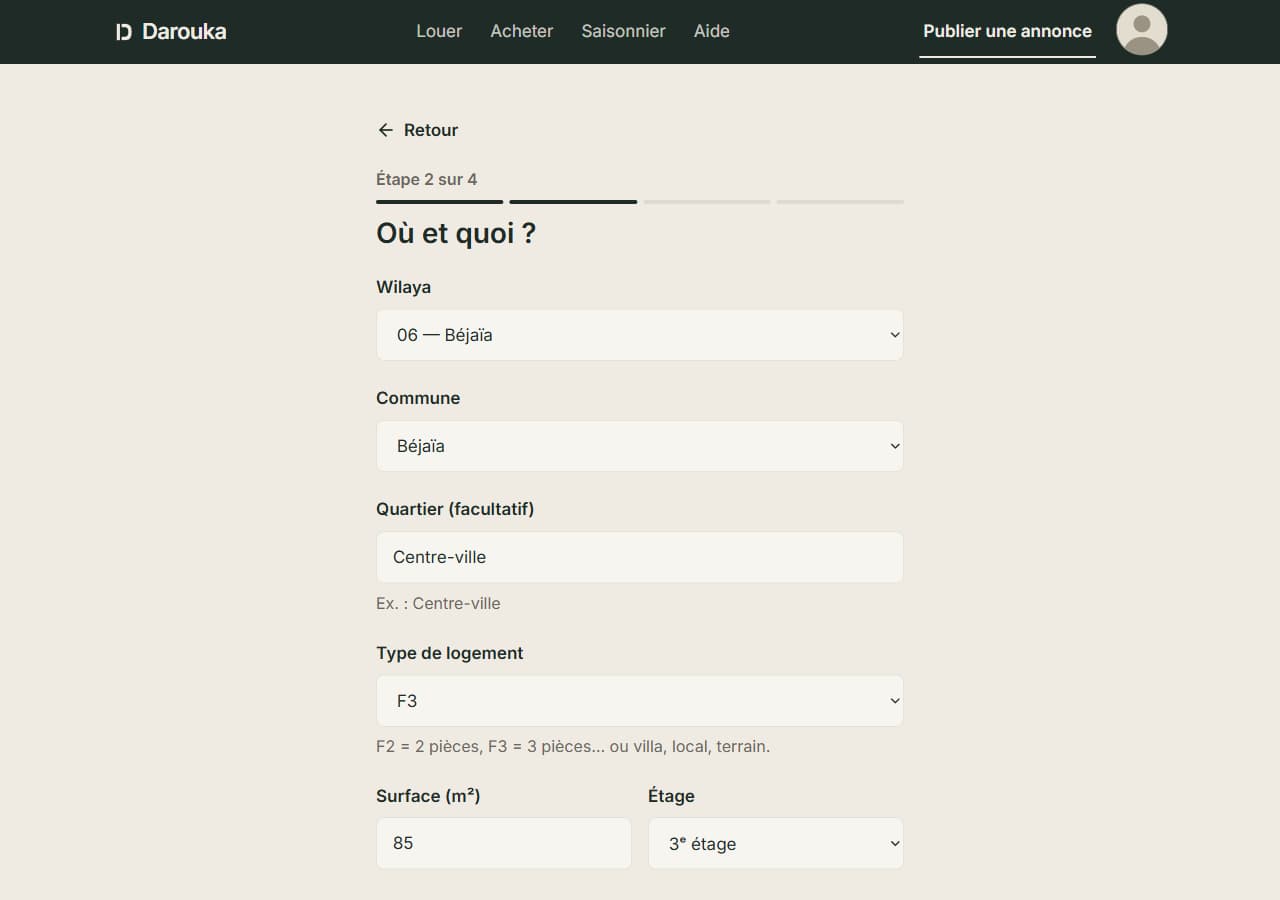This screenshot has width=1280, height=900.
Task: Click Publier une annonce
Action: coord(1008,31)
